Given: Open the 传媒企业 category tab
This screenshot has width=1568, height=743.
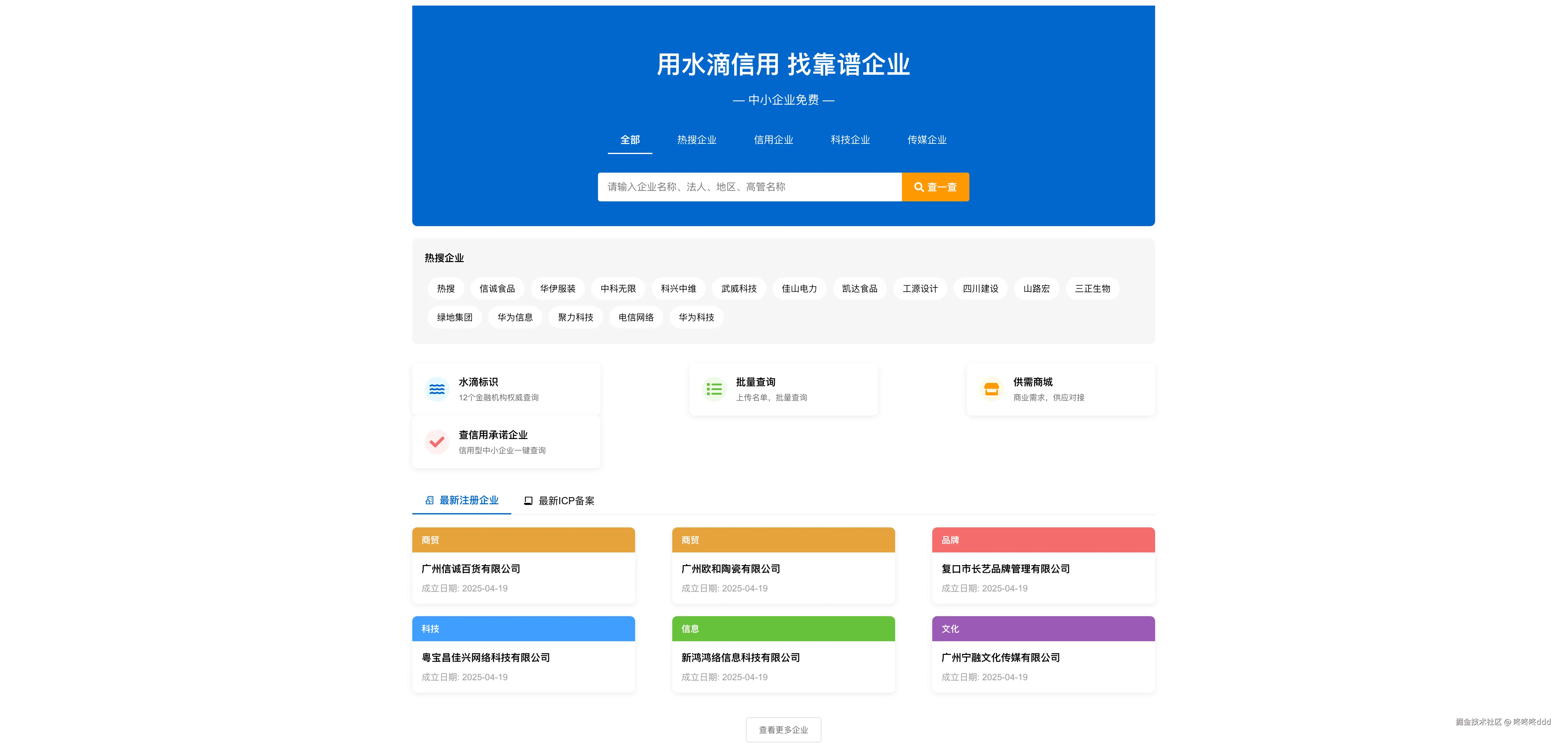Looking at the screenshot, I should click(926, 140).
